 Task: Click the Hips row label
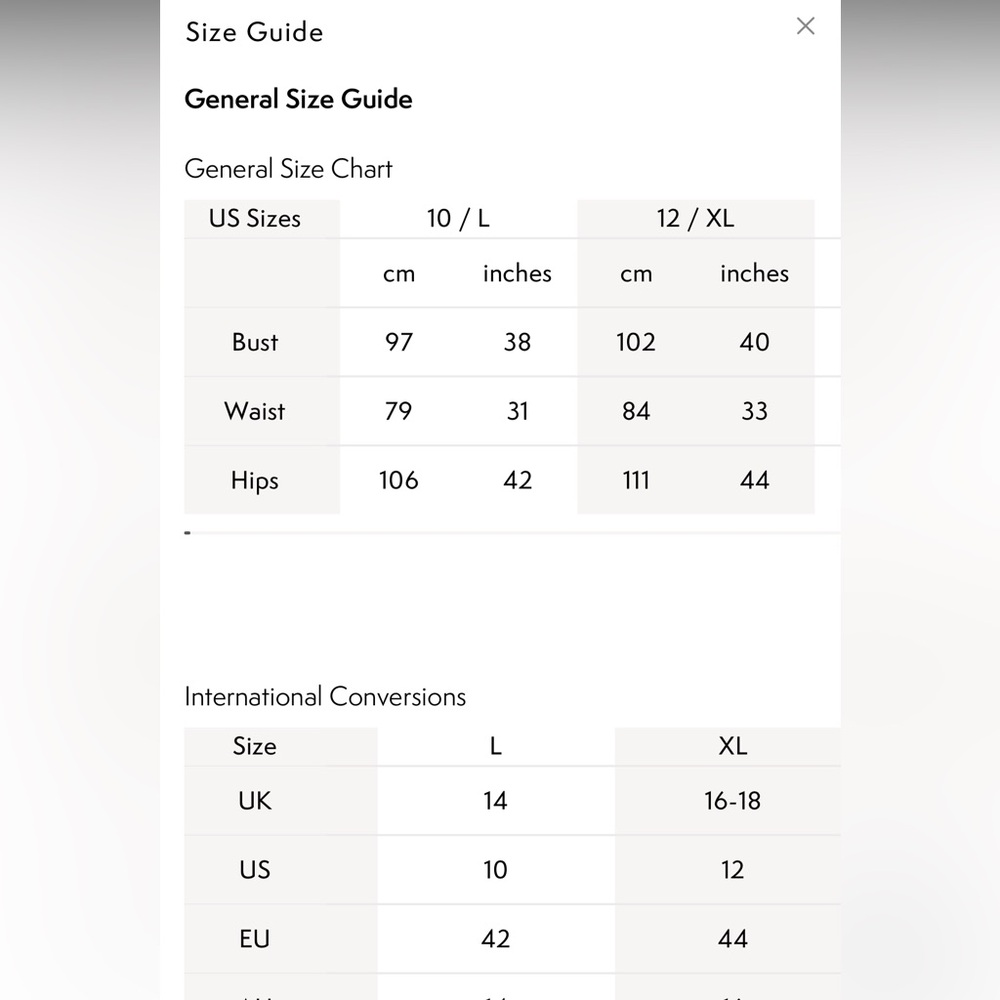click(255, 481)
